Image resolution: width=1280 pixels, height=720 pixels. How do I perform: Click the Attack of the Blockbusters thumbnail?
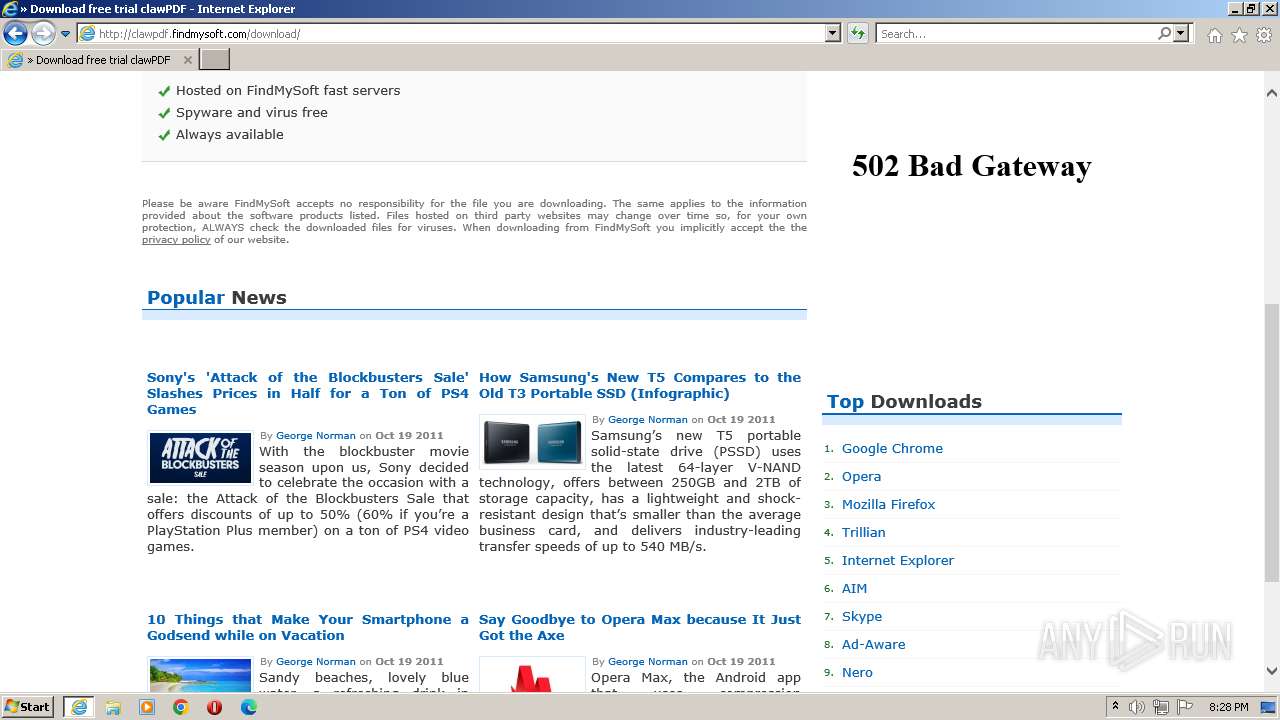(200, 458)
